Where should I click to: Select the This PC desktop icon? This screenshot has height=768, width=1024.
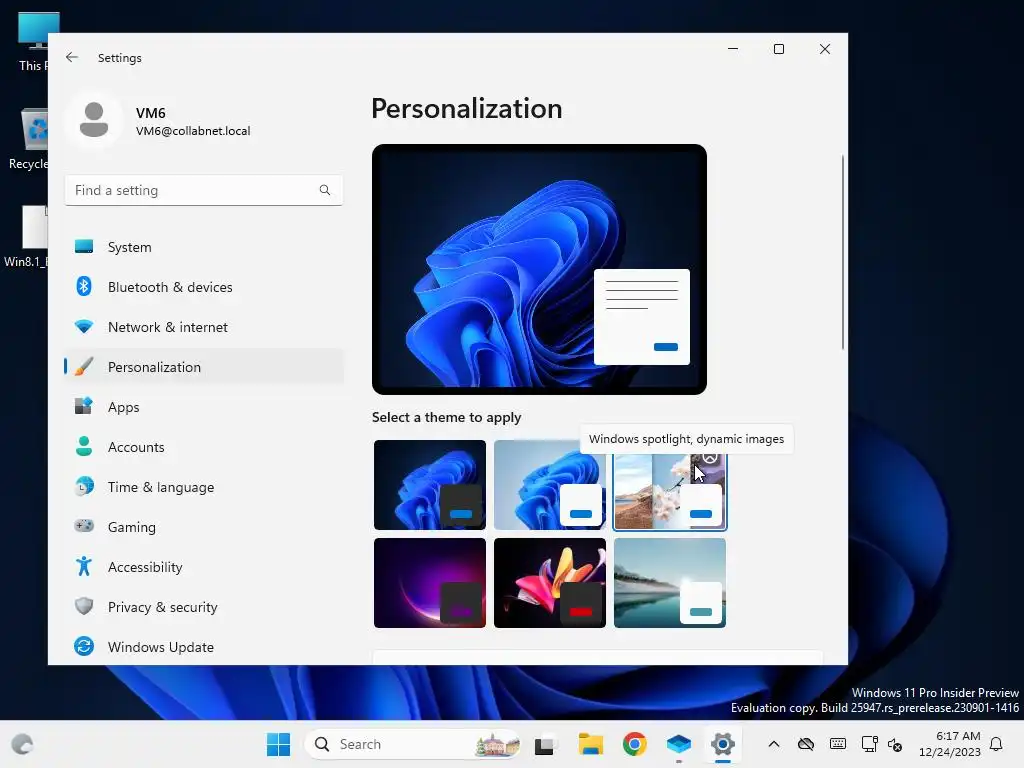tap(33, 42)
